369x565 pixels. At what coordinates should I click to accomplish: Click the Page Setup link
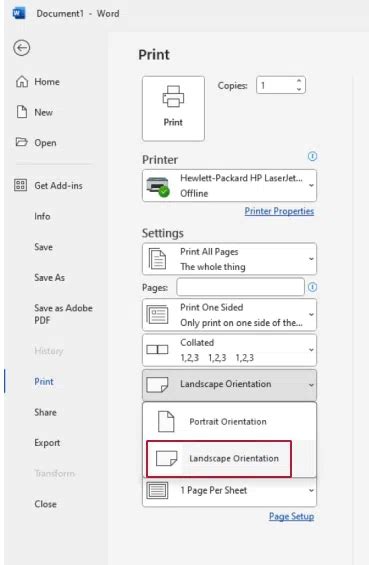click(x=292, y=516)
